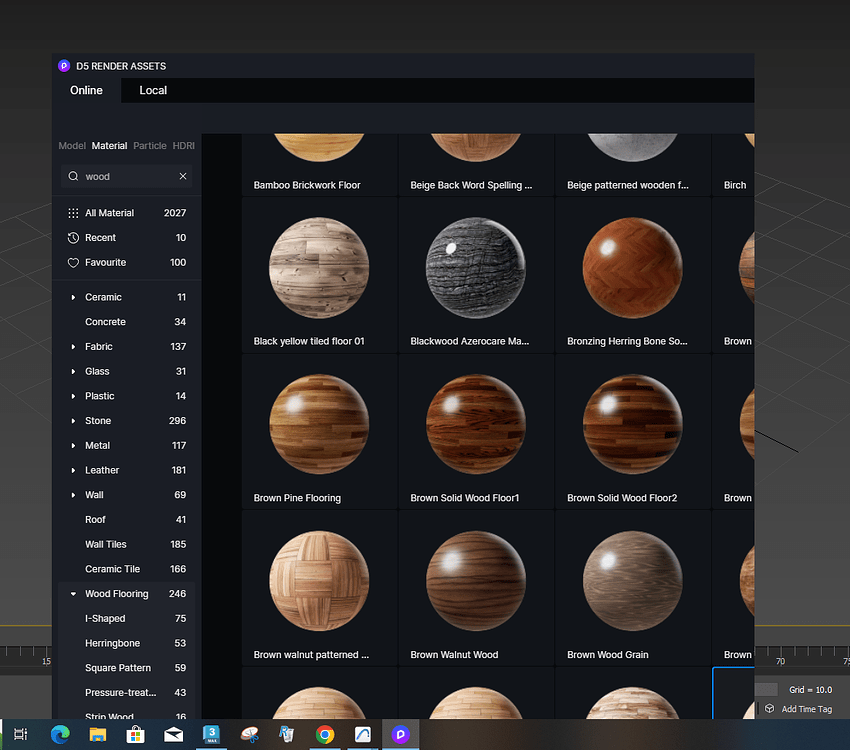Viewport: 850px width, 750px height.
Task: Switch to 3ds Max in the taskbar
Action: tap(211, 734)
